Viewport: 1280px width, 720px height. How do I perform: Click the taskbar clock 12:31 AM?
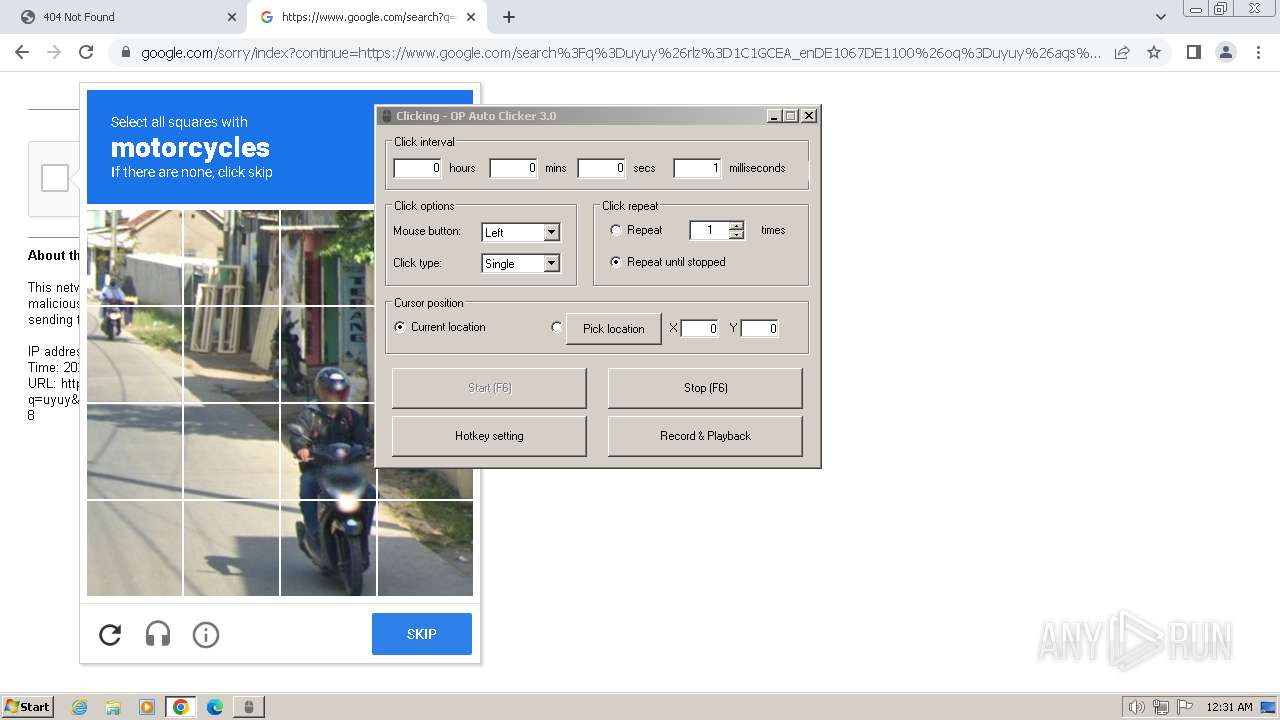tap(1229, 707)
